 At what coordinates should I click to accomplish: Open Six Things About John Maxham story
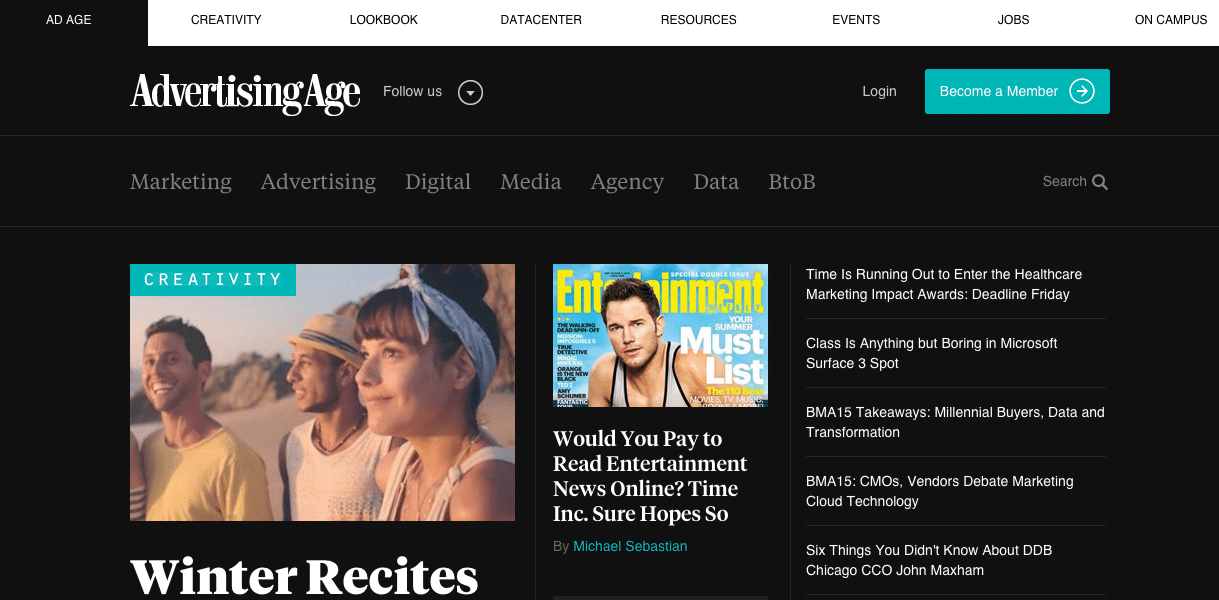pyautogui.click(x=929, y=560)
